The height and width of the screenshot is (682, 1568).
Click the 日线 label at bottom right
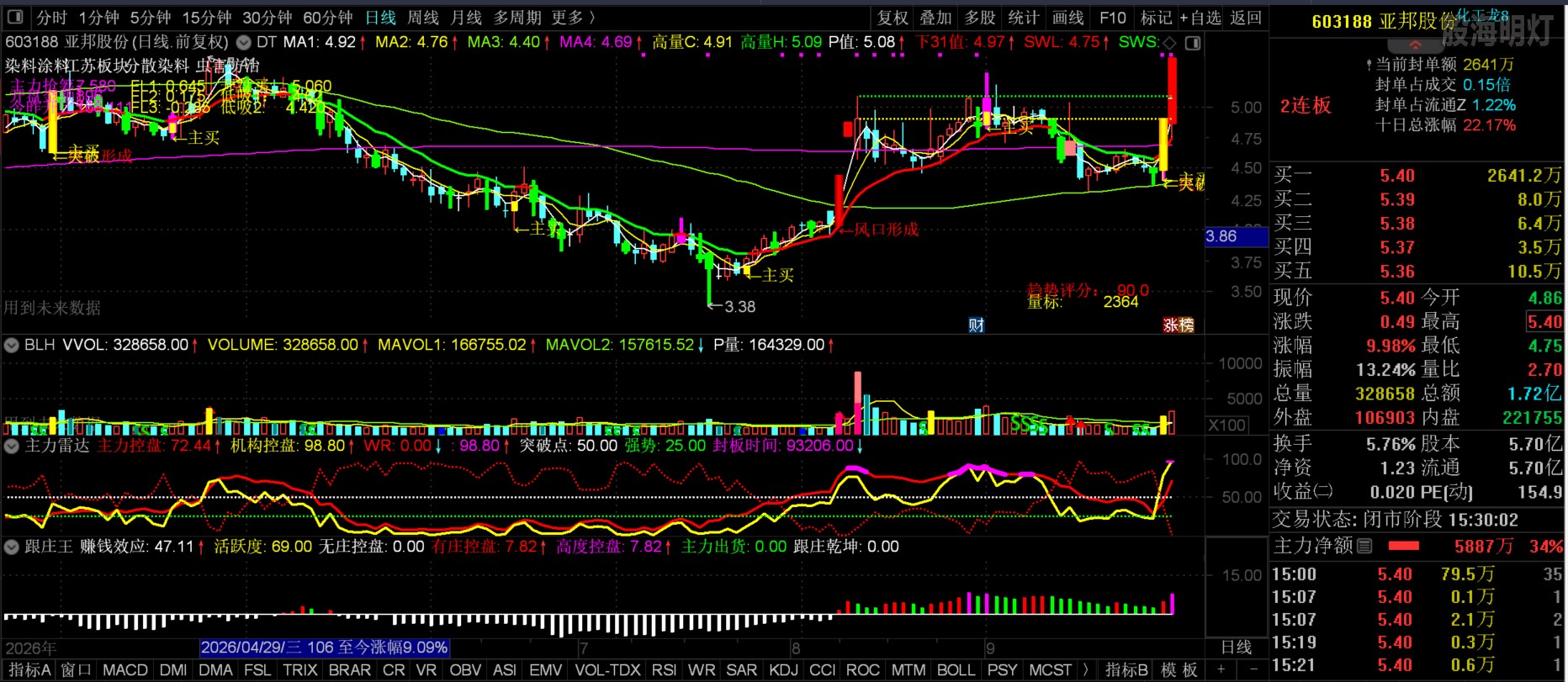(x=1236, y=648)
